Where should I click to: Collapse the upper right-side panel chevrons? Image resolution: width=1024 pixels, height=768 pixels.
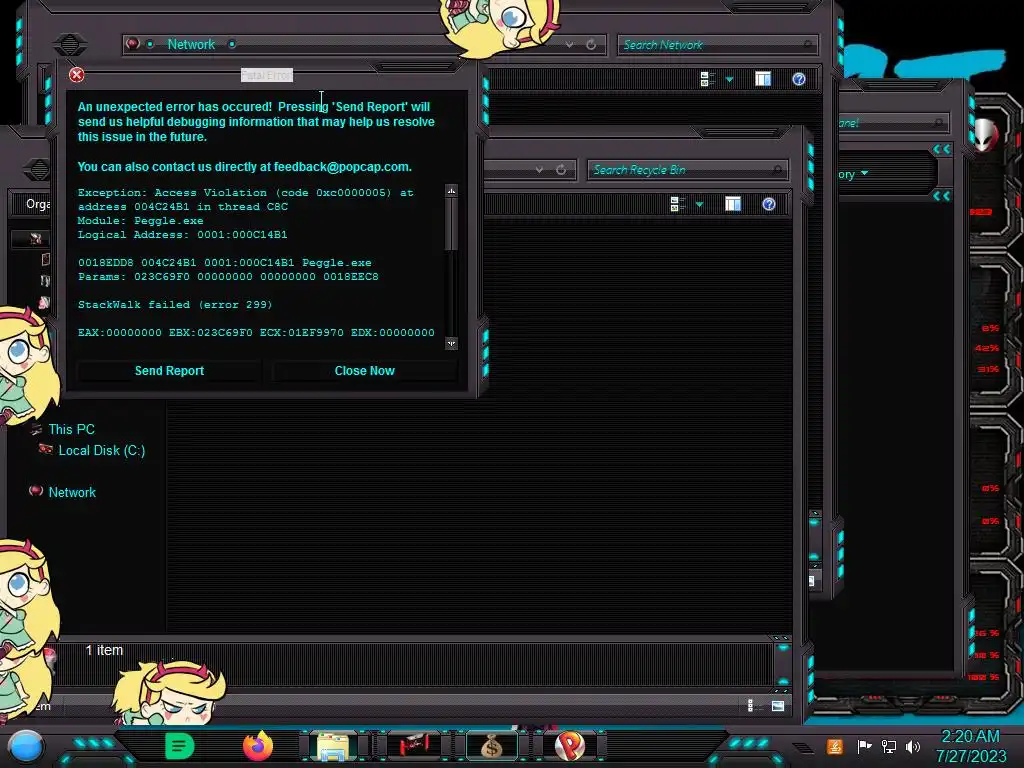pos(941,150)
